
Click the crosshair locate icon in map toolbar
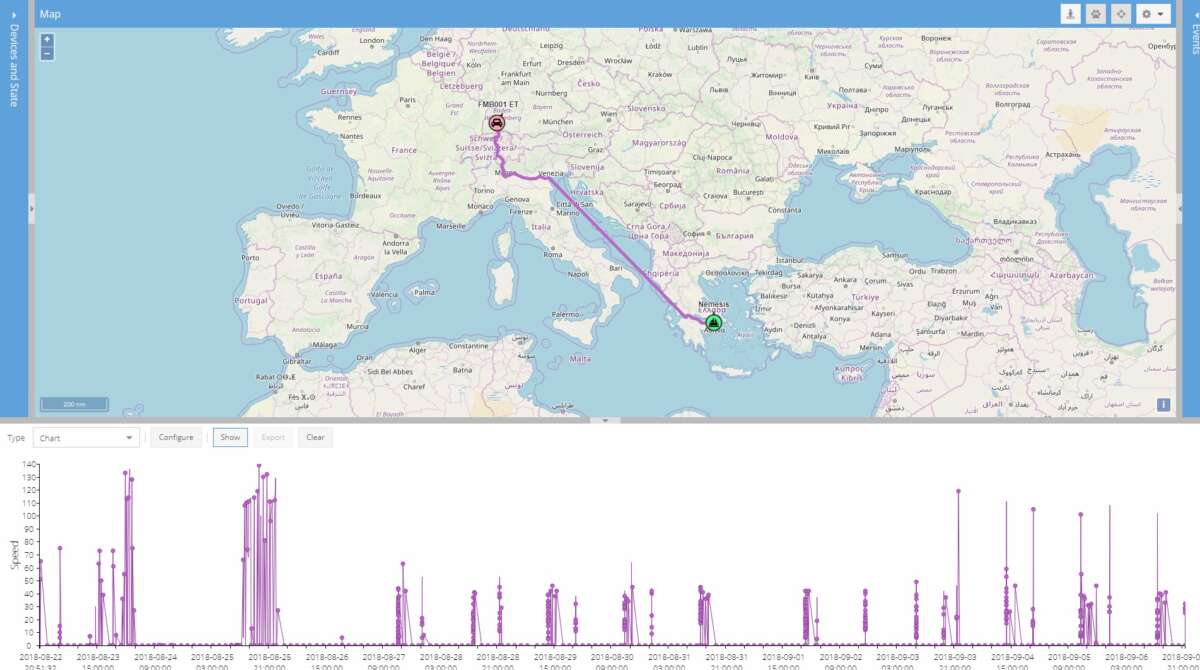1123,13
